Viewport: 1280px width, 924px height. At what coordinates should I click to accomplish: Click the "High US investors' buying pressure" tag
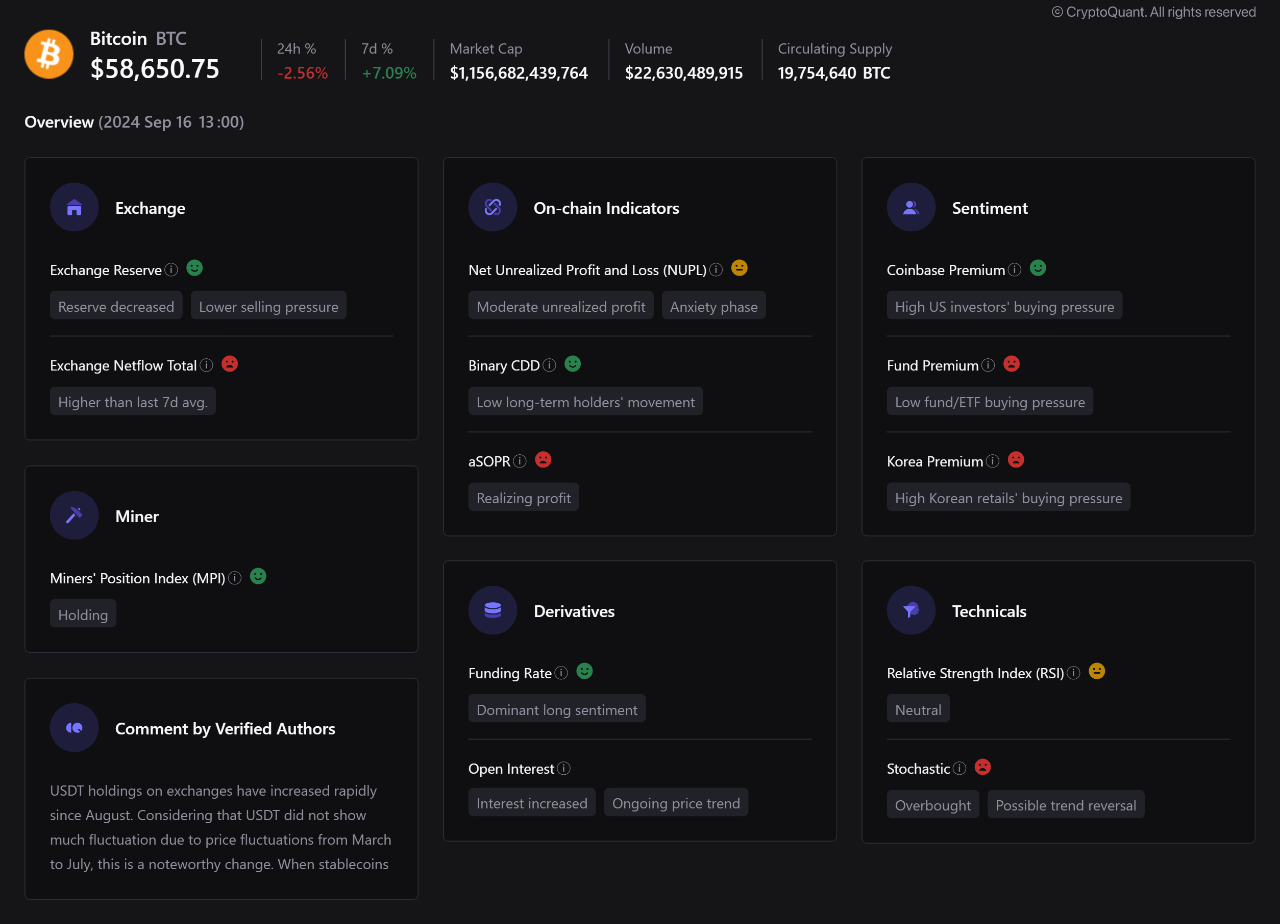1005,306
